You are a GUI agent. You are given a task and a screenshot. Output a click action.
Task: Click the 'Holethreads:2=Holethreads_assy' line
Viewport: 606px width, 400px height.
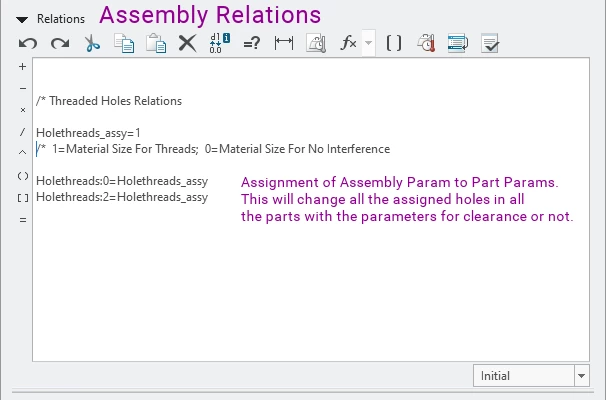pos(122,197)
